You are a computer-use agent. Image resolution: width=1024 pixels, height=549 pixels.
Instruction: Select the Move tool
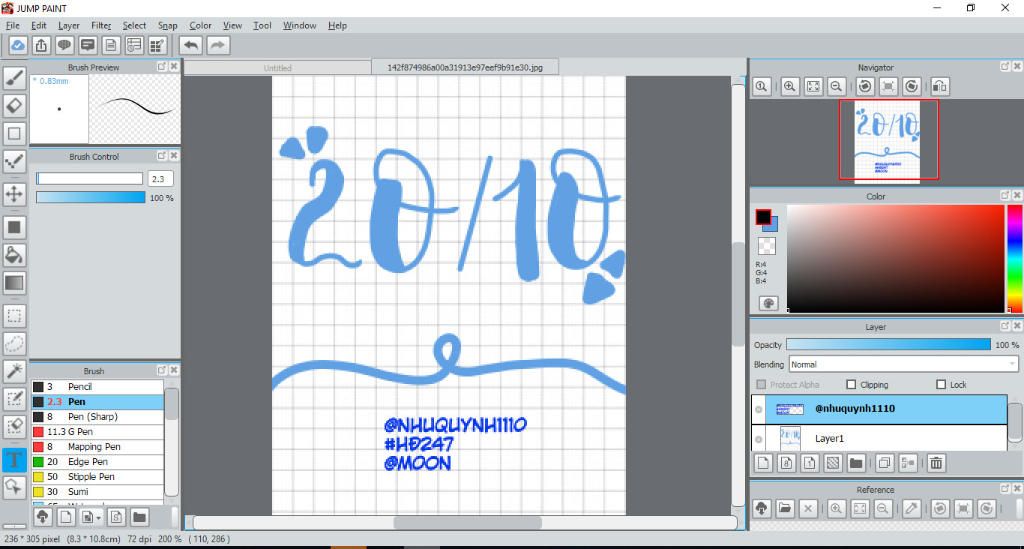[x=14, y=194]
